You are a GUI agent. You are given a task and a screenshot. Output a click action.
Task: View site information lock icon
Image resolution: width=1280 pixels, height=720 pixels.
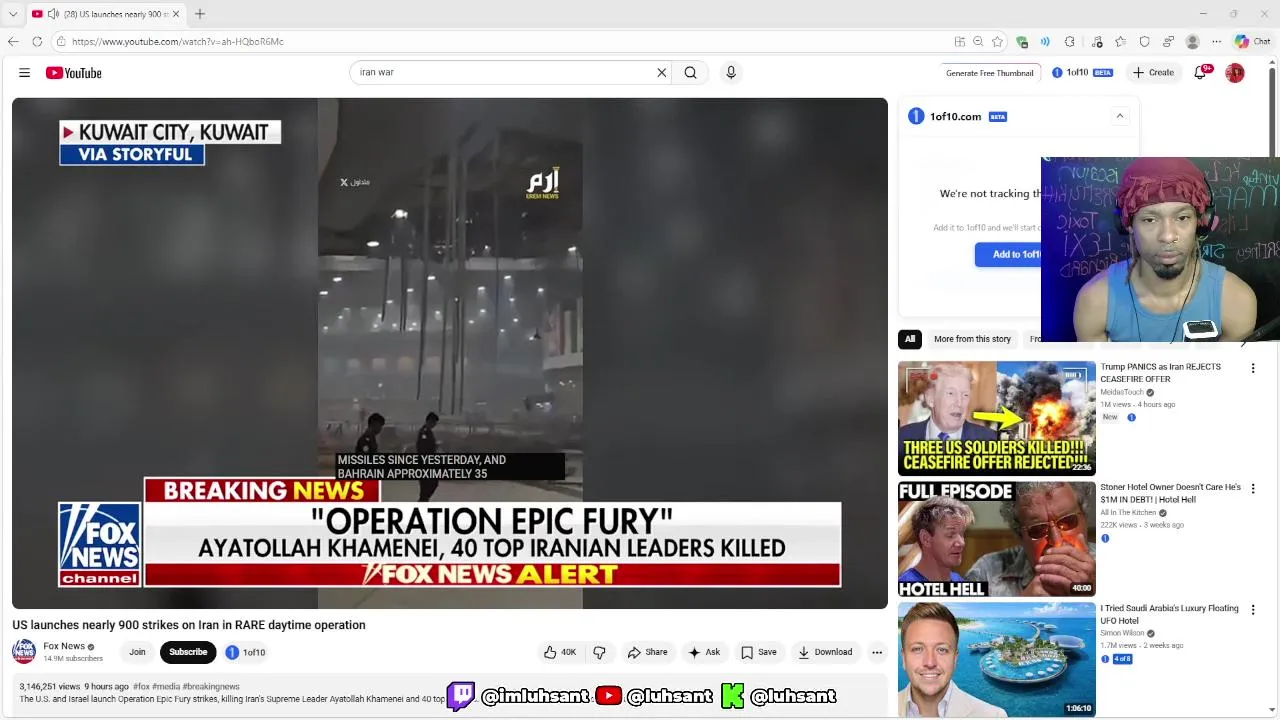coord(61,42)
